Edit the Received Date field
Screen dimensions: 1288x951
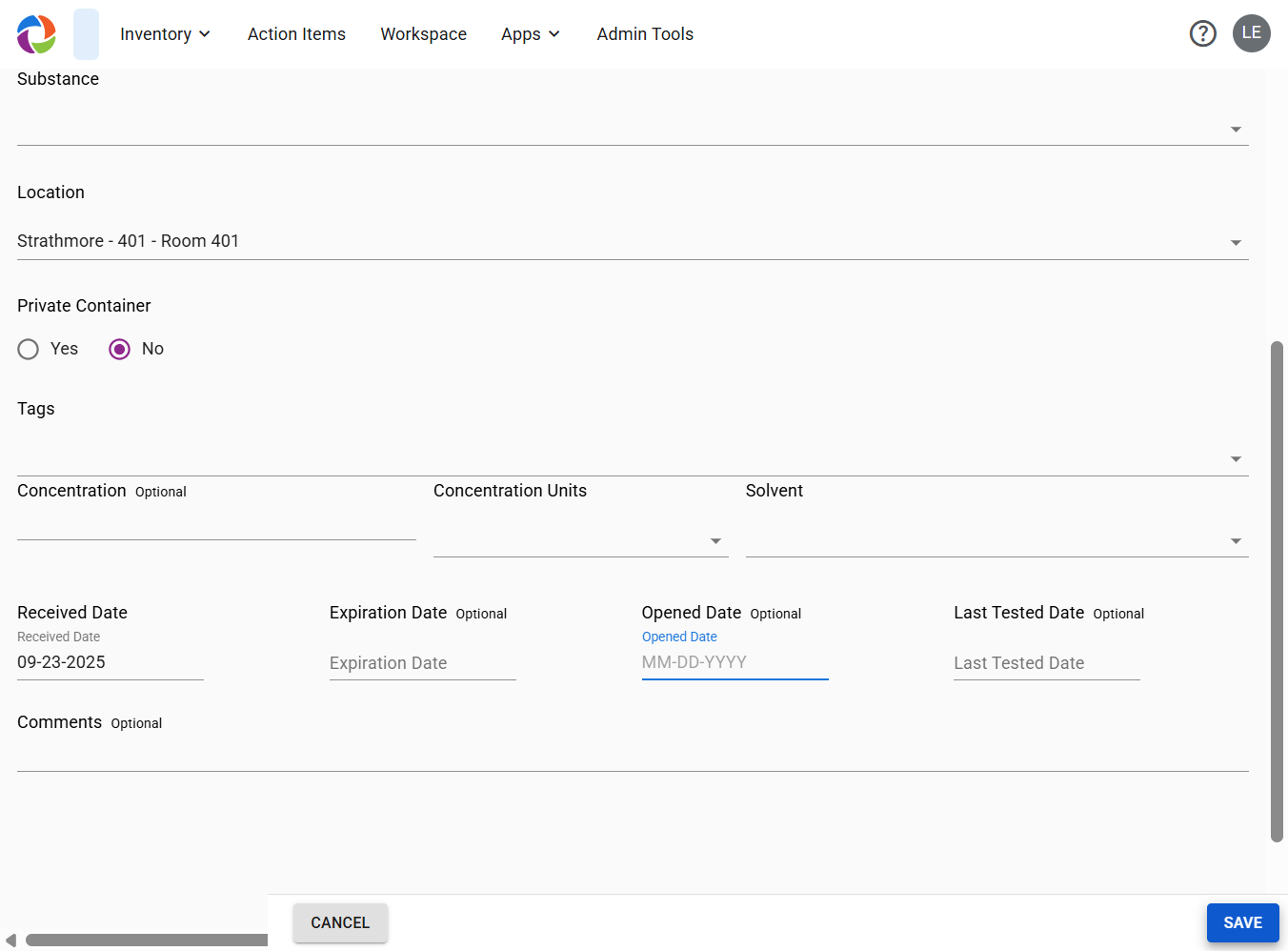(111, 662)
